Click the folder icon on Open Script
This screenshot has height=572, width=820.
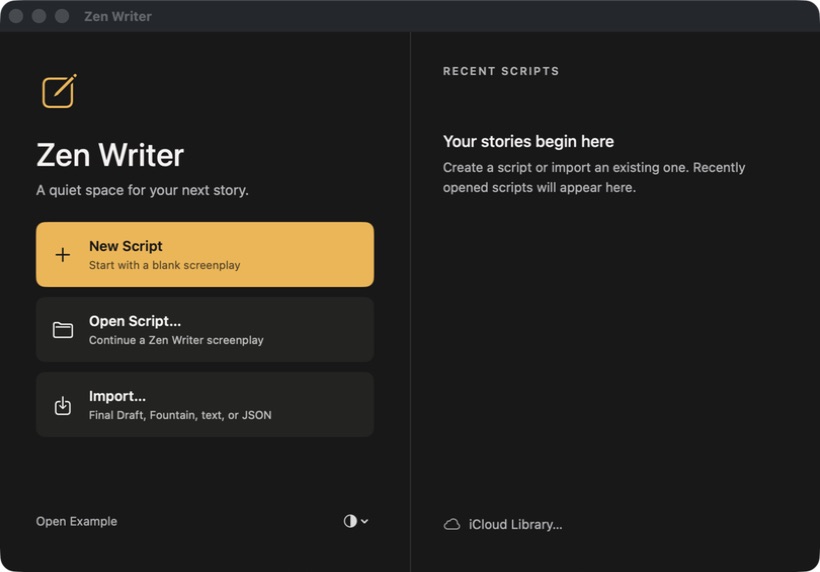click(x=63, y=330)
